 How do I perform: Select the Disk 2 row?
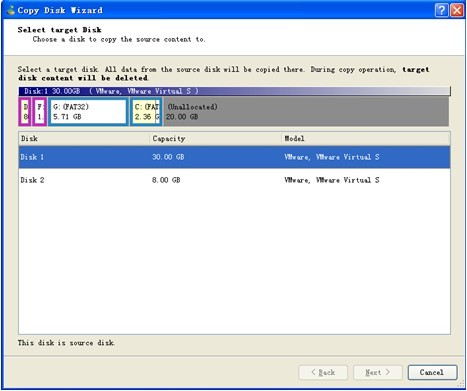coord(234,180)
